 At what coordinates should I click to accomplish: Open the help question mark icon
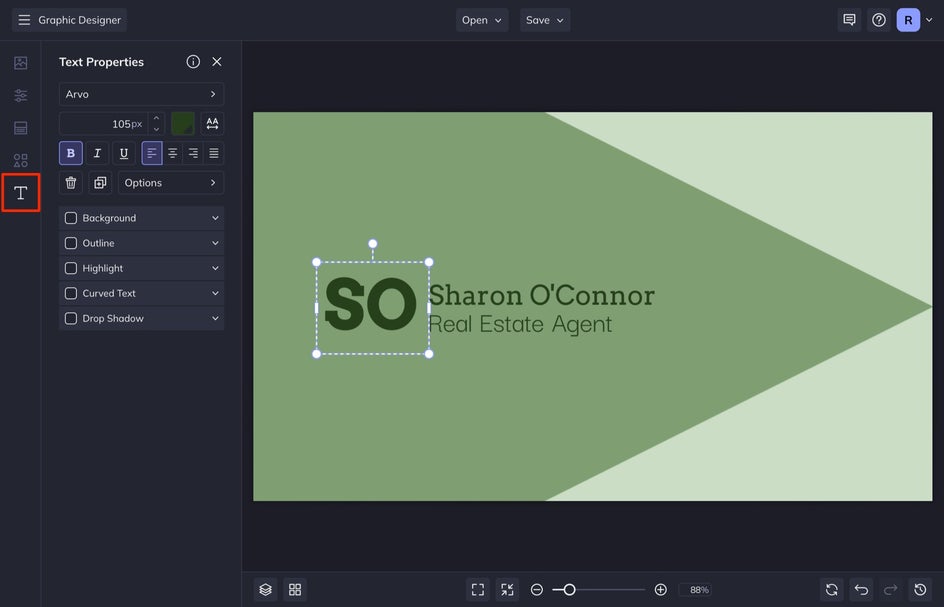coord(879,20)
